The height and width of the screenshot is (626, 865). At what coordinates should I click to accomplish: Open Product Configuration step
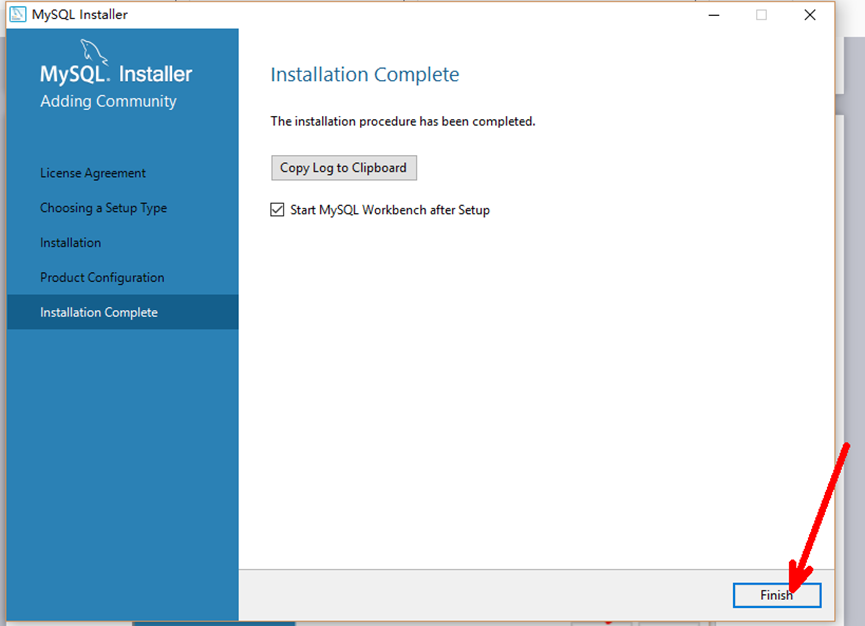coord(102,277)
